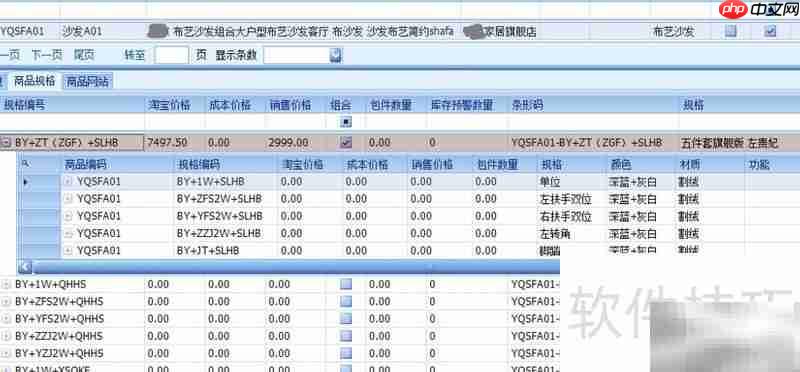Expand sub-row BY+ZZJ2W+SLHB
The image size is (800, 372).
coord(69,234)
